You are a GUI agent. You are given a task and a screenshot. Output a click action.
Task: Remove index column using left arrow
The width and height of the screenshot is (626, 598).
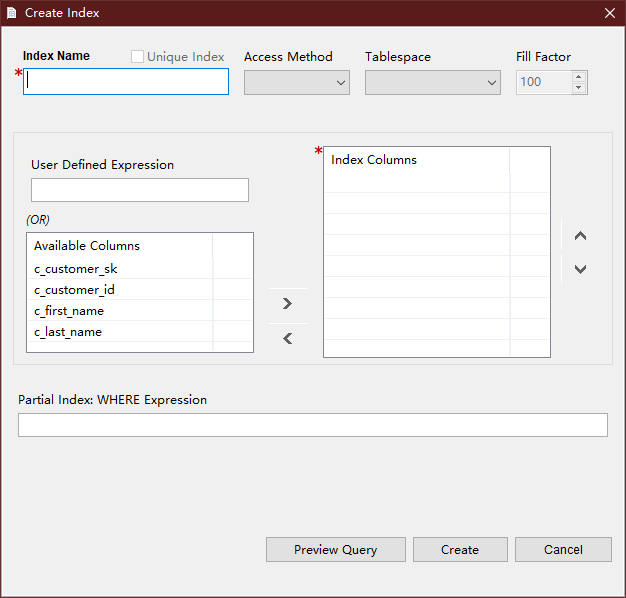[x=288, y=339]
